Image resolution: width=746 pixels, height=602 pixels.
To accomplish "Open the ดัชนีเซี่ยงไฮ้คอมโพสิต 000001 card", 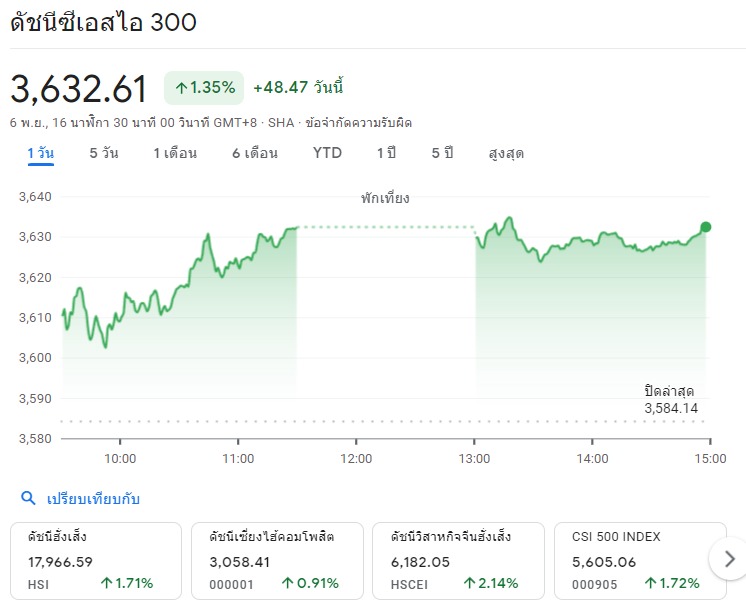I will tap(277, 561).
